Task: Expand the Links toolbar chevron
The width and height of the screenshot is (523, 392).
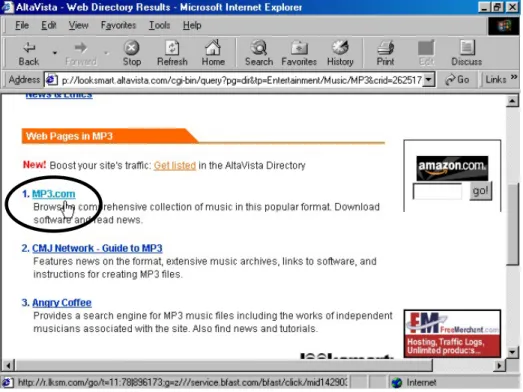Action: pos(514,77)
